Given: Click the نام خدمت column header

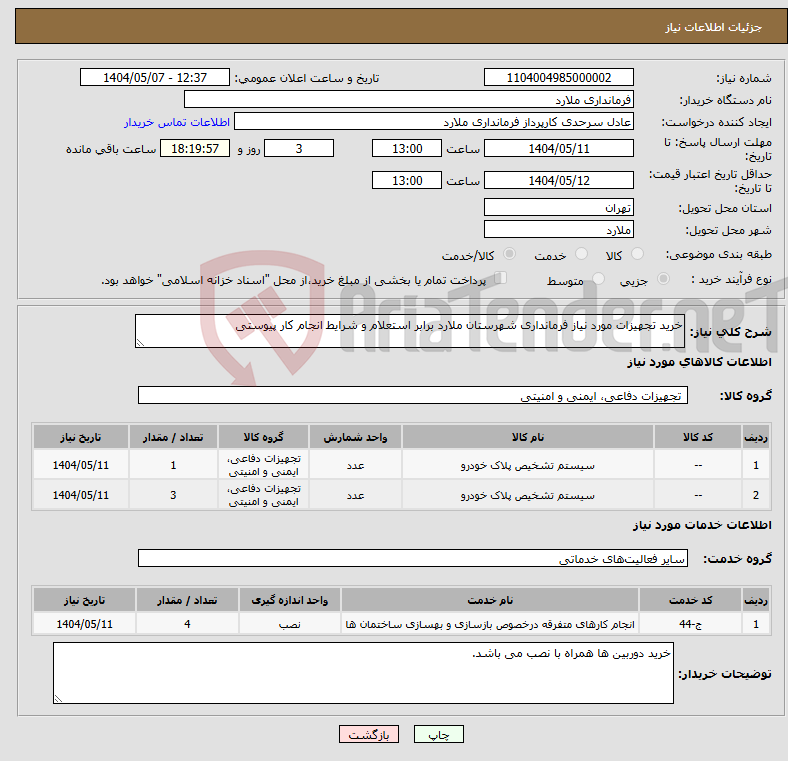Looking at the screenshot, I should [489, 600].
